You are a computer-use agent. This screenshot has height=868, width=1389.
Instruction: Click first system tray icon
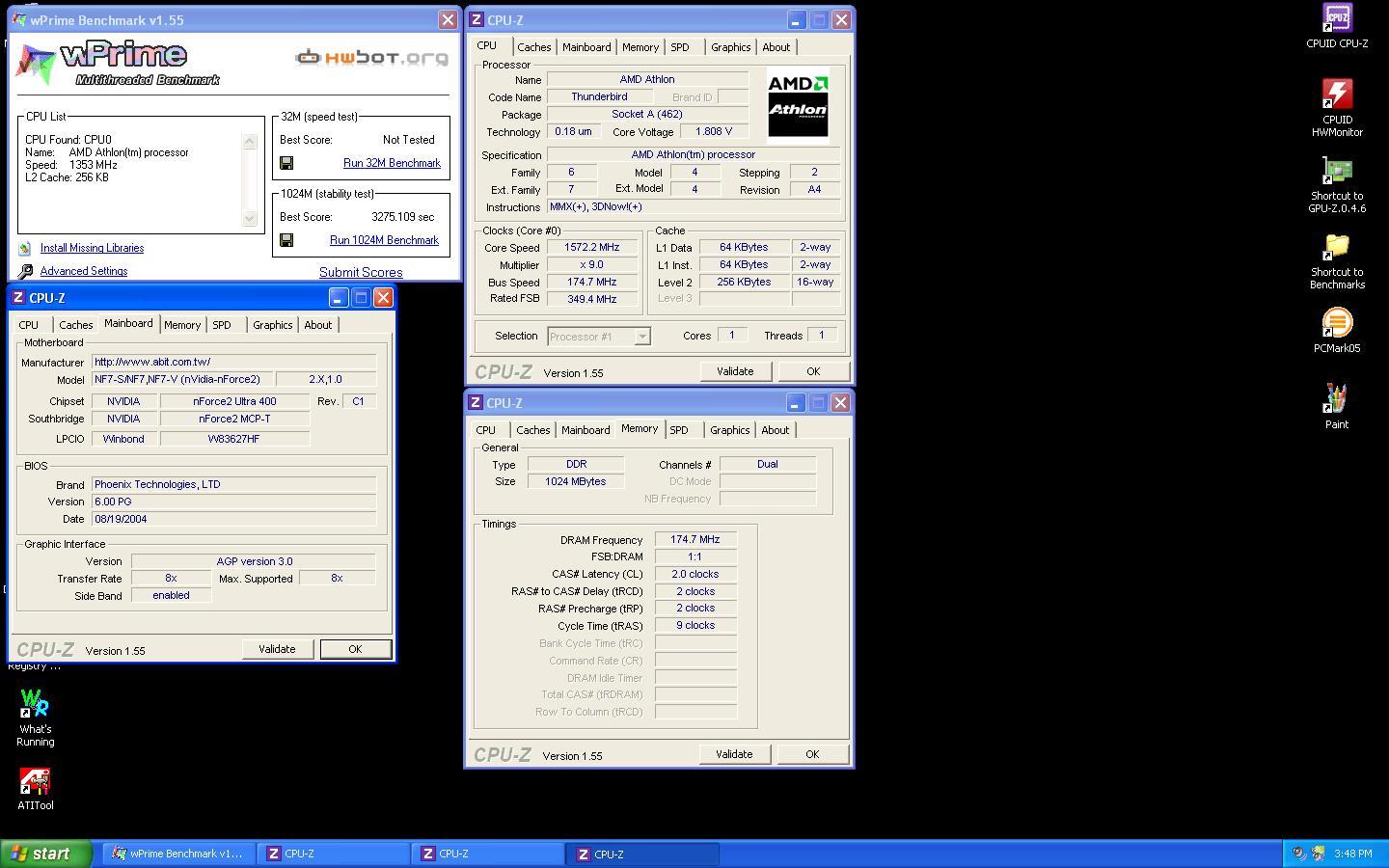(x=1299, y=854)
